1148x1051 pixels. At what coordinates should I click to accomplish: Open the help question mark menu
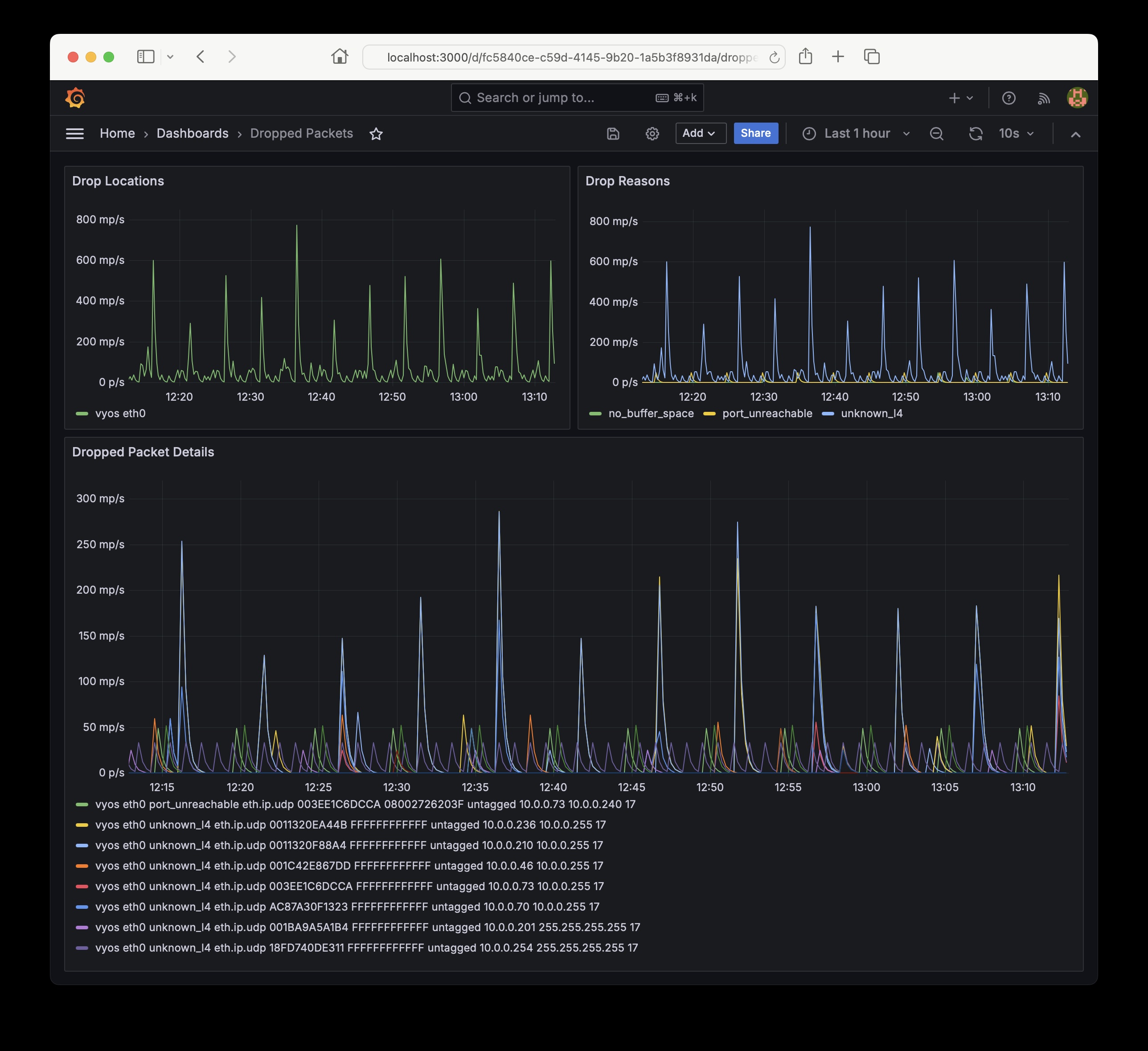[1009, 99]
